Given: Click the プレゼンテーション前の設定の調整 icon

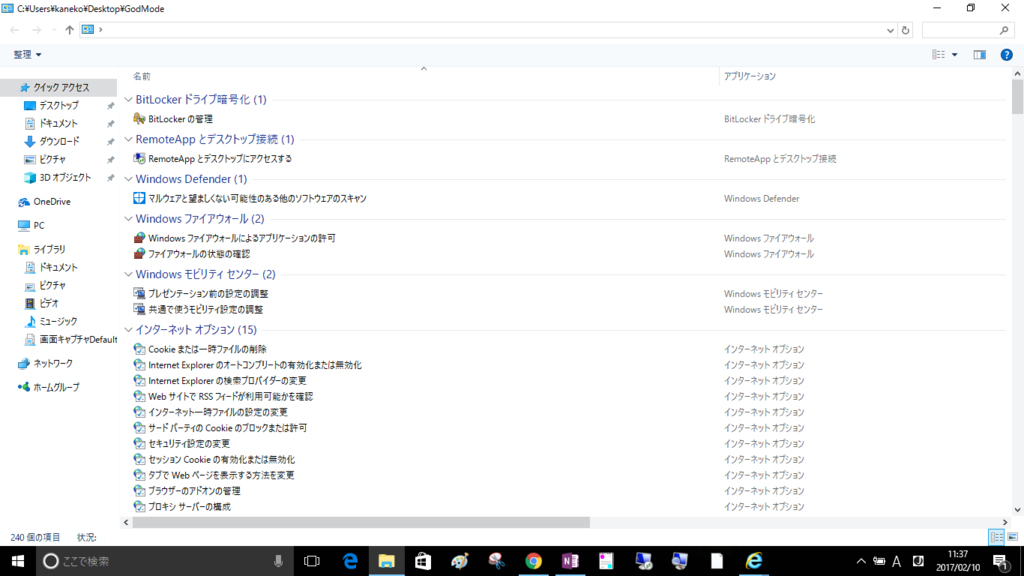Looking at the screenshot, I should pos(139,294).
